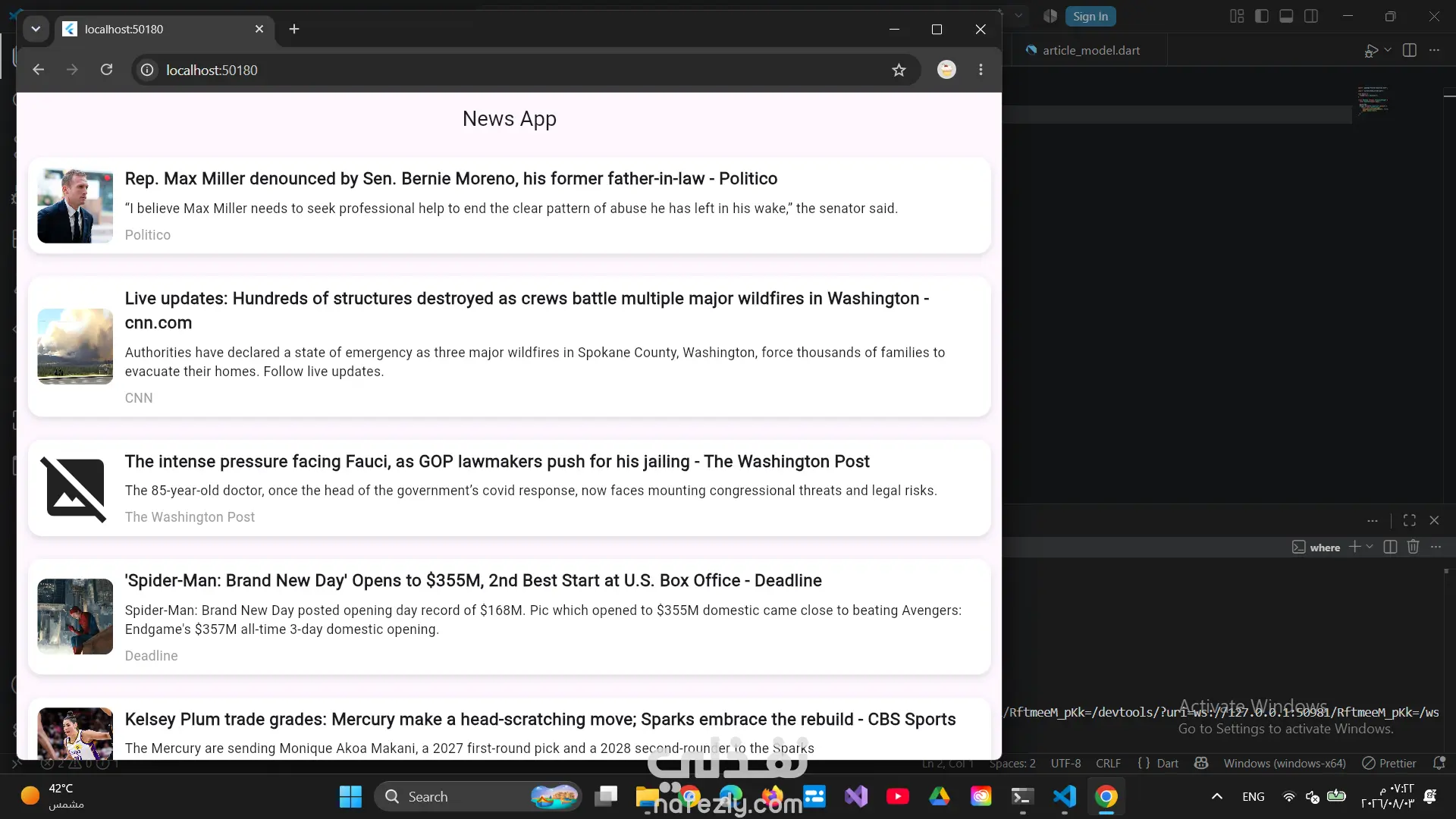The height and width of the screenshot is (819, 1456).
Task: Show hidden system tray icons
Action: (1216, 796)
